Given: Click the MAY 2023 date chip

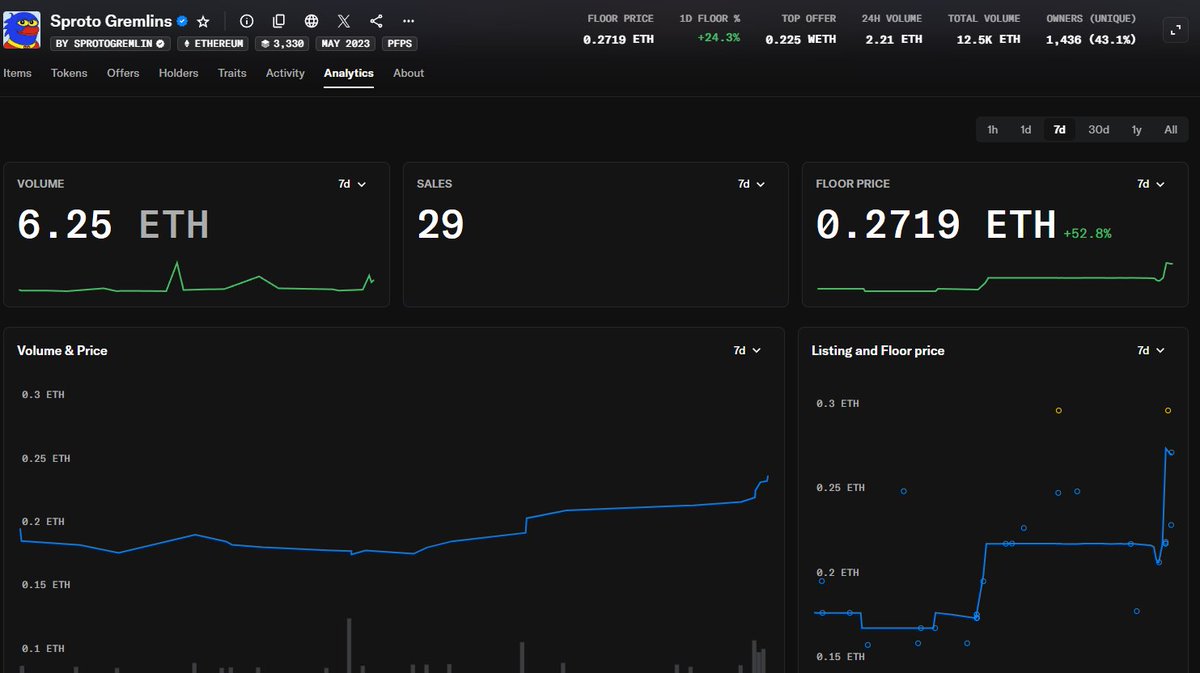Looking at the screenshot, I should (347, 44).
